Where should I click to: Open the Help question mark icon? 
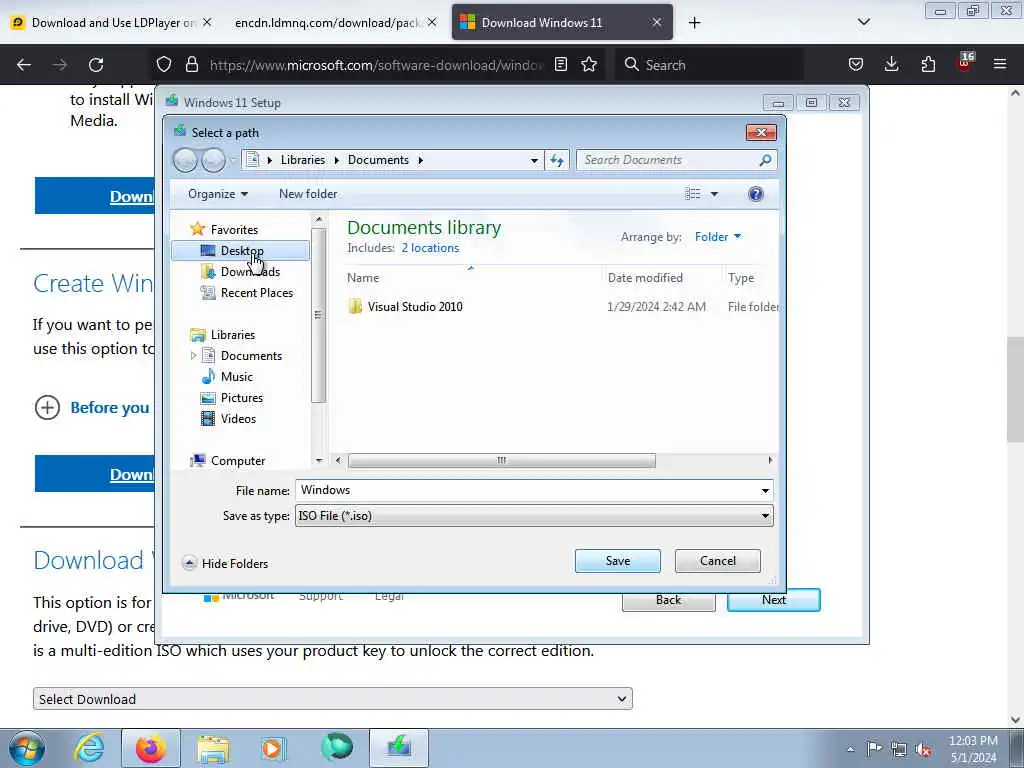[756, 194]
